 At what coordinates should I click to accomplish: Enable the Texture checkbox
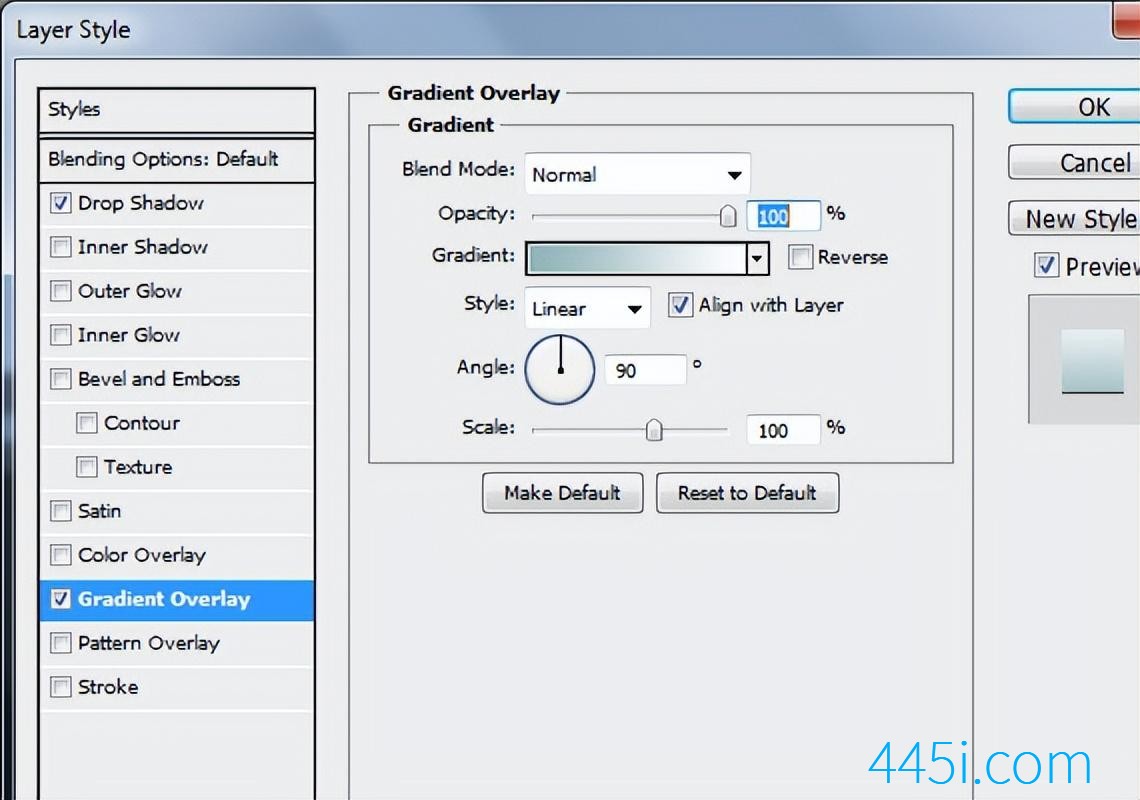87,467
